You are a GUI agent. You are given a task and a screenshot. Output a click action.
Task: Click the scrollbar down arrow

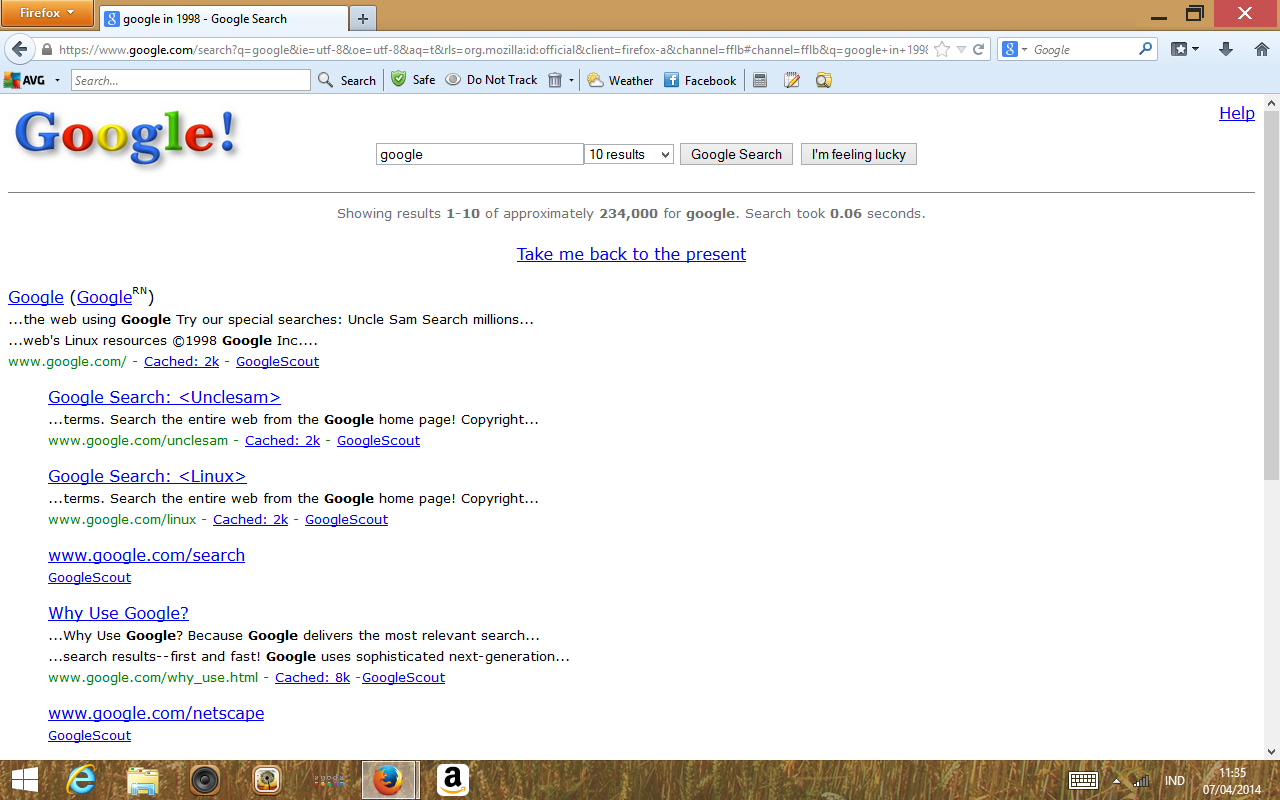point(1271,752)
